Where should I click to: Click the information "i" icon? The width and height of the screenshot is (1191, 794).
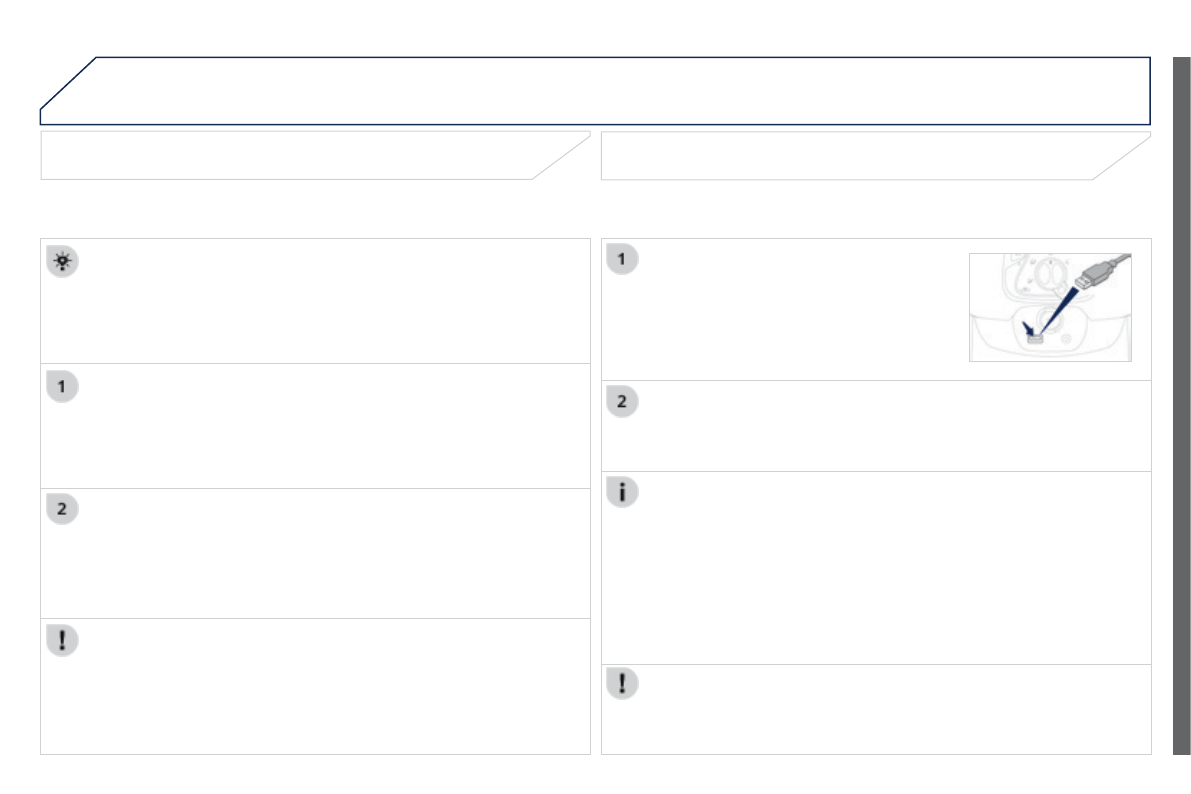[x=622, y=492]
